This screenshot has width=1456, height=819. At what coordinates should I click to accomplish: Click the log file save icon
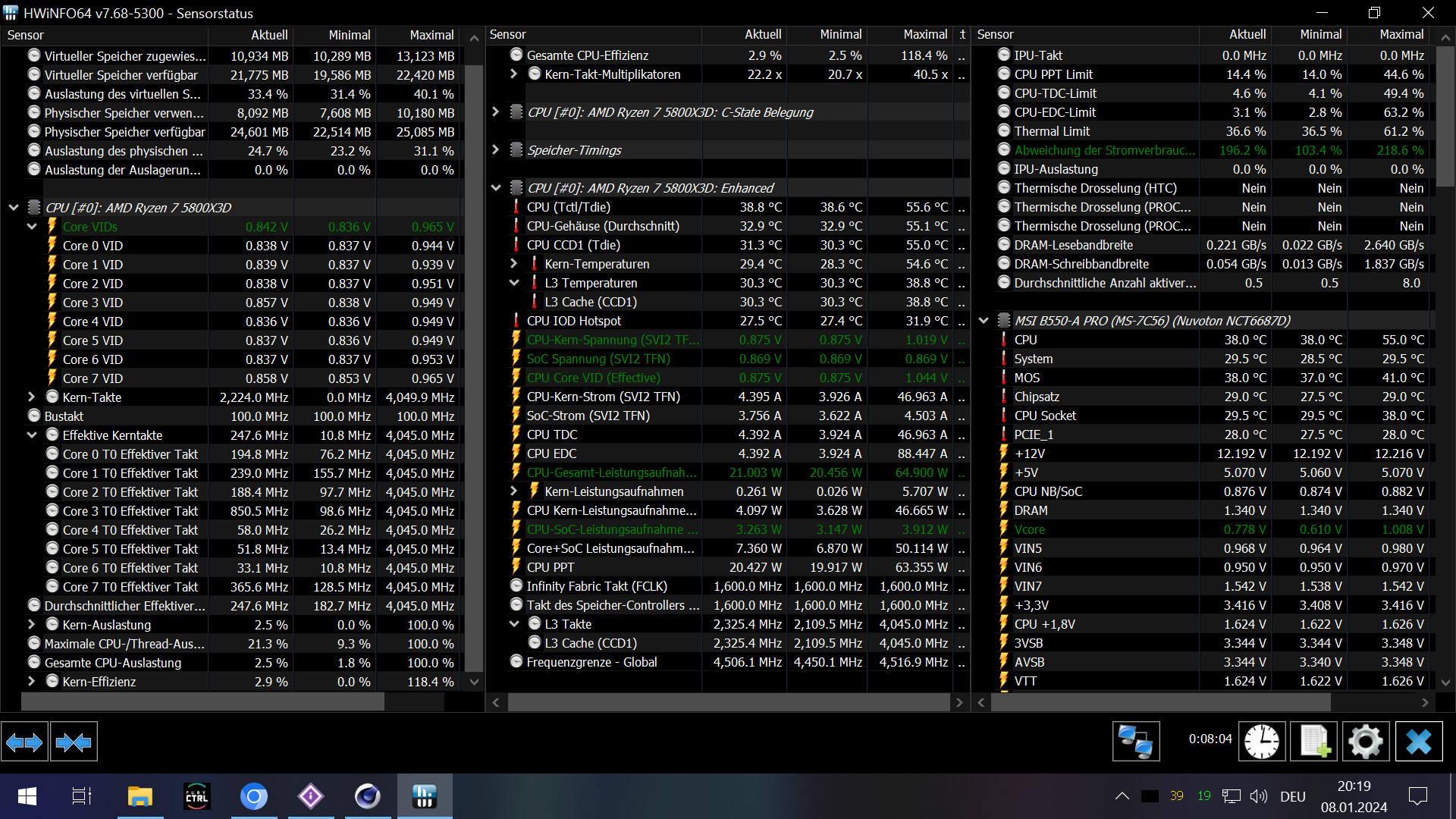coord(1313,742)
